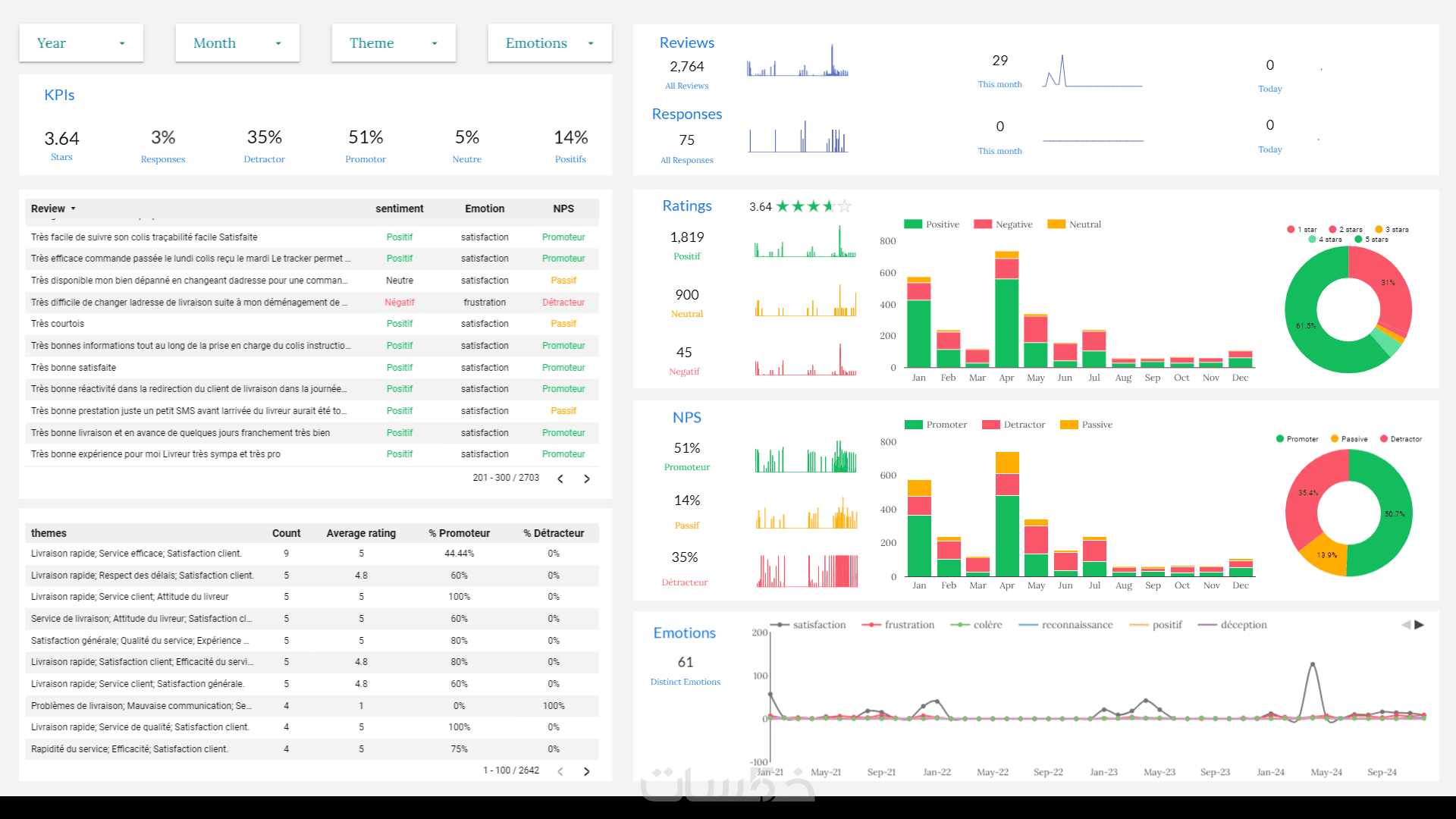Image resolution: width=1456 pixels, height=819 pixels.
Task: Sort reviews table by NPS column header
Action: point(563,209)
